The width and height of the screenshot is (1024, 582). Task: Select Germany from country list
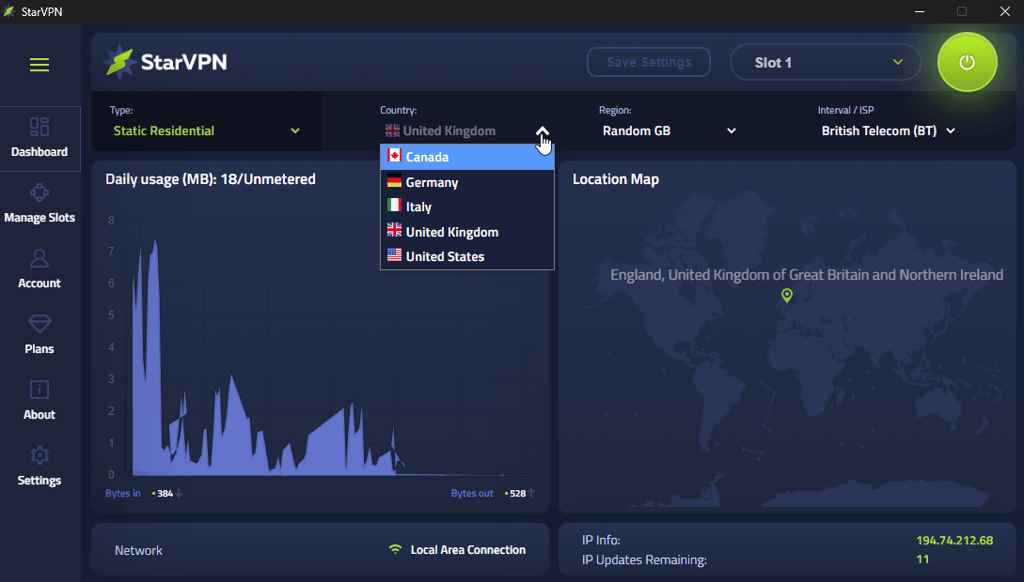[467, 182]
